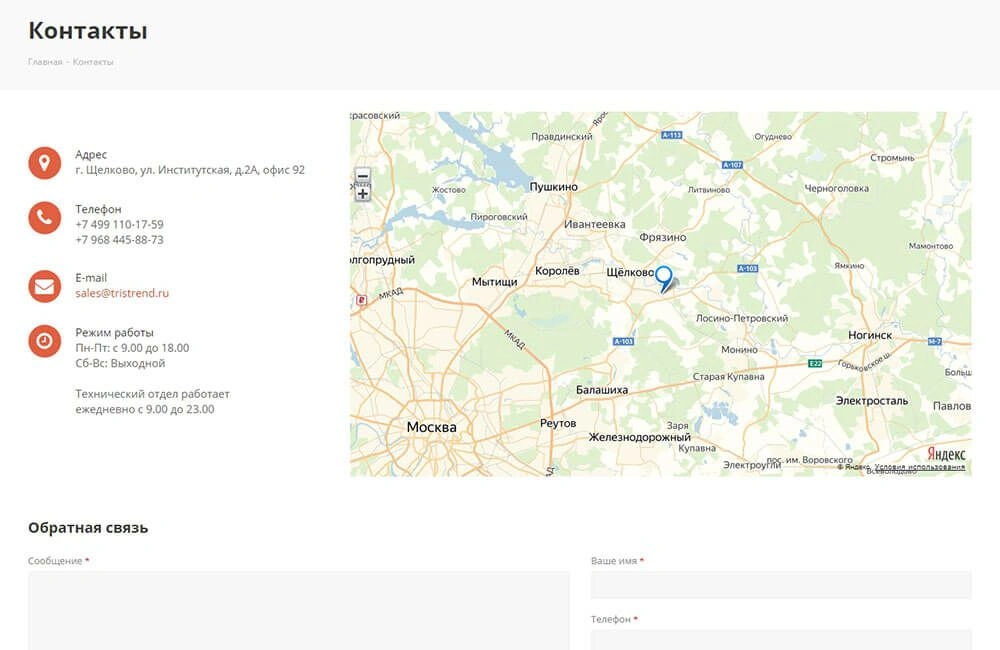Focus the Ваше имя input field

[780, 585]
